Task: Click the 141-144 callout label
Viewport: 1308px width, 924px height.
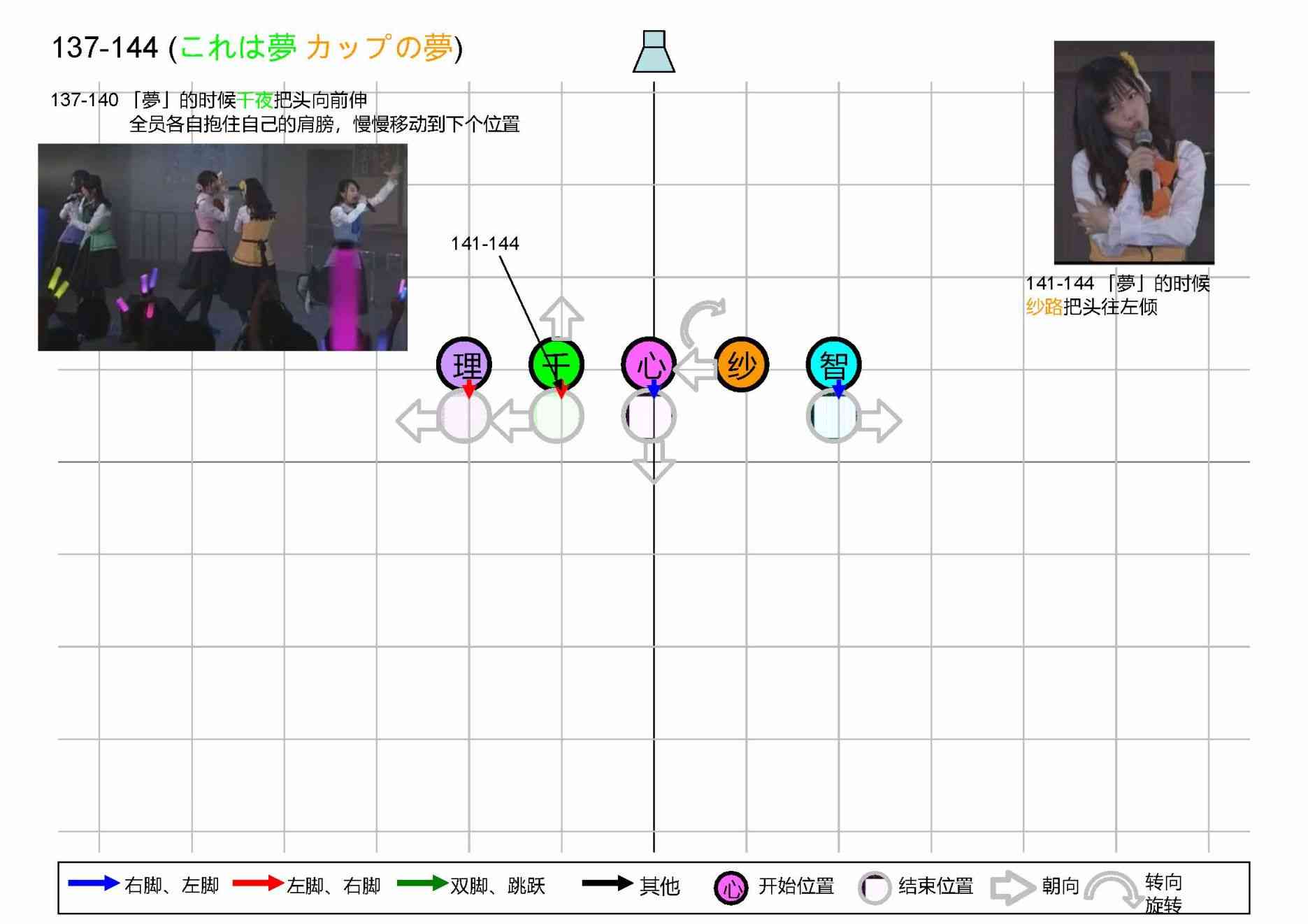Action: click(484, 243)
